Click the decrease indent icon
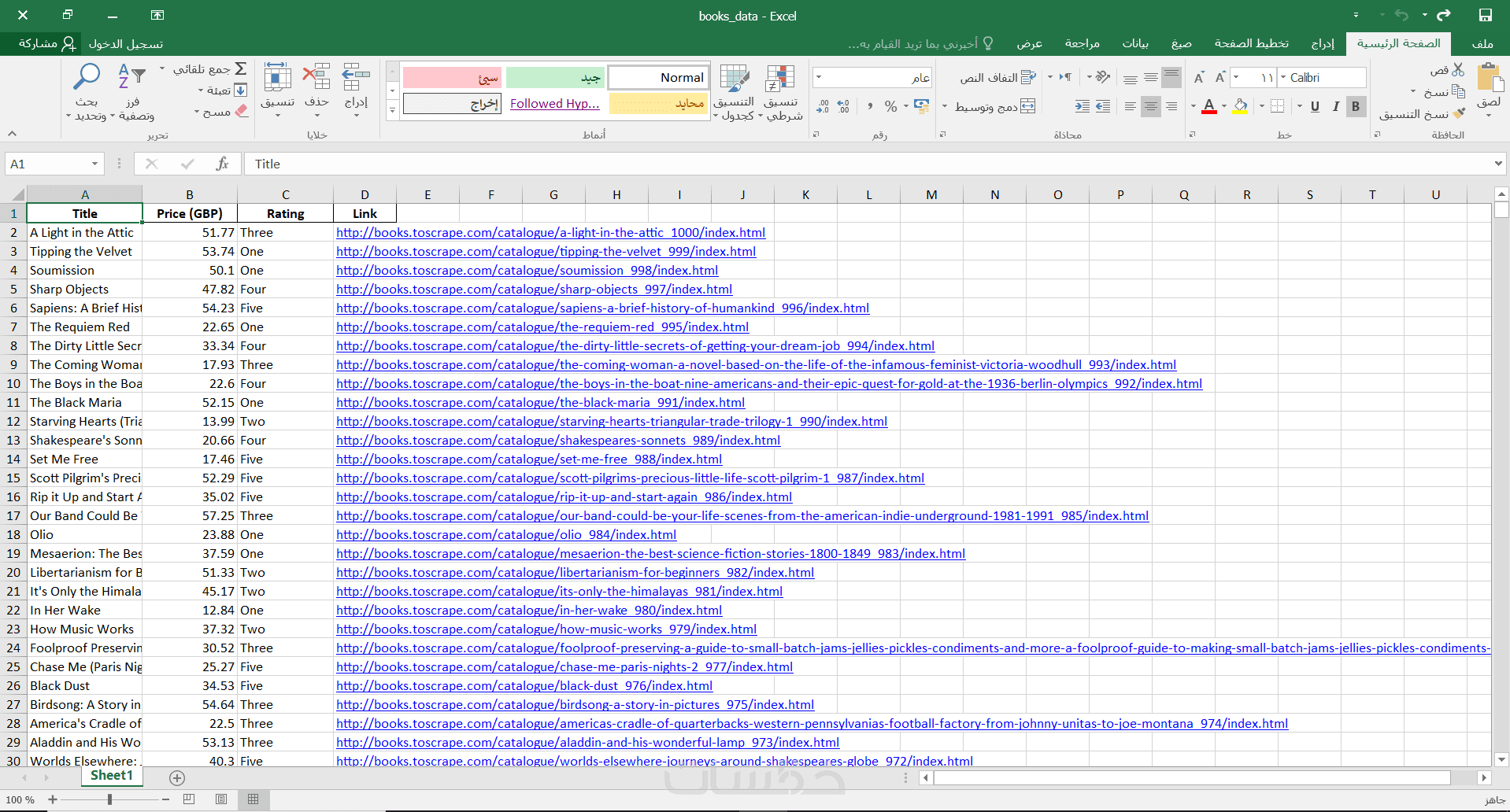This screenshot has width=1510, height=812. (x=1103, y=106)
